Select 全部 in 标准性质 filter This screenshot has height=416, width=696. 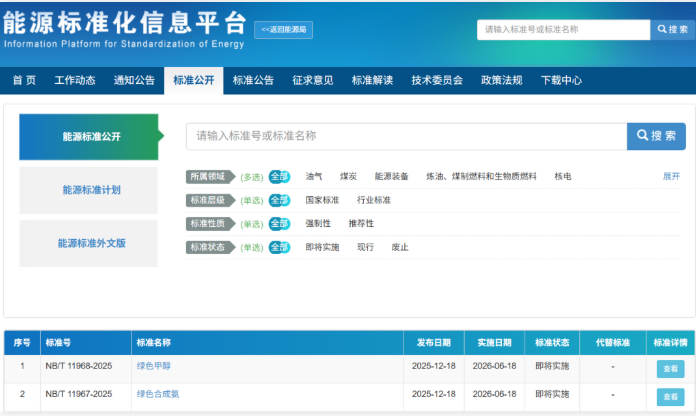click(279, 223)
